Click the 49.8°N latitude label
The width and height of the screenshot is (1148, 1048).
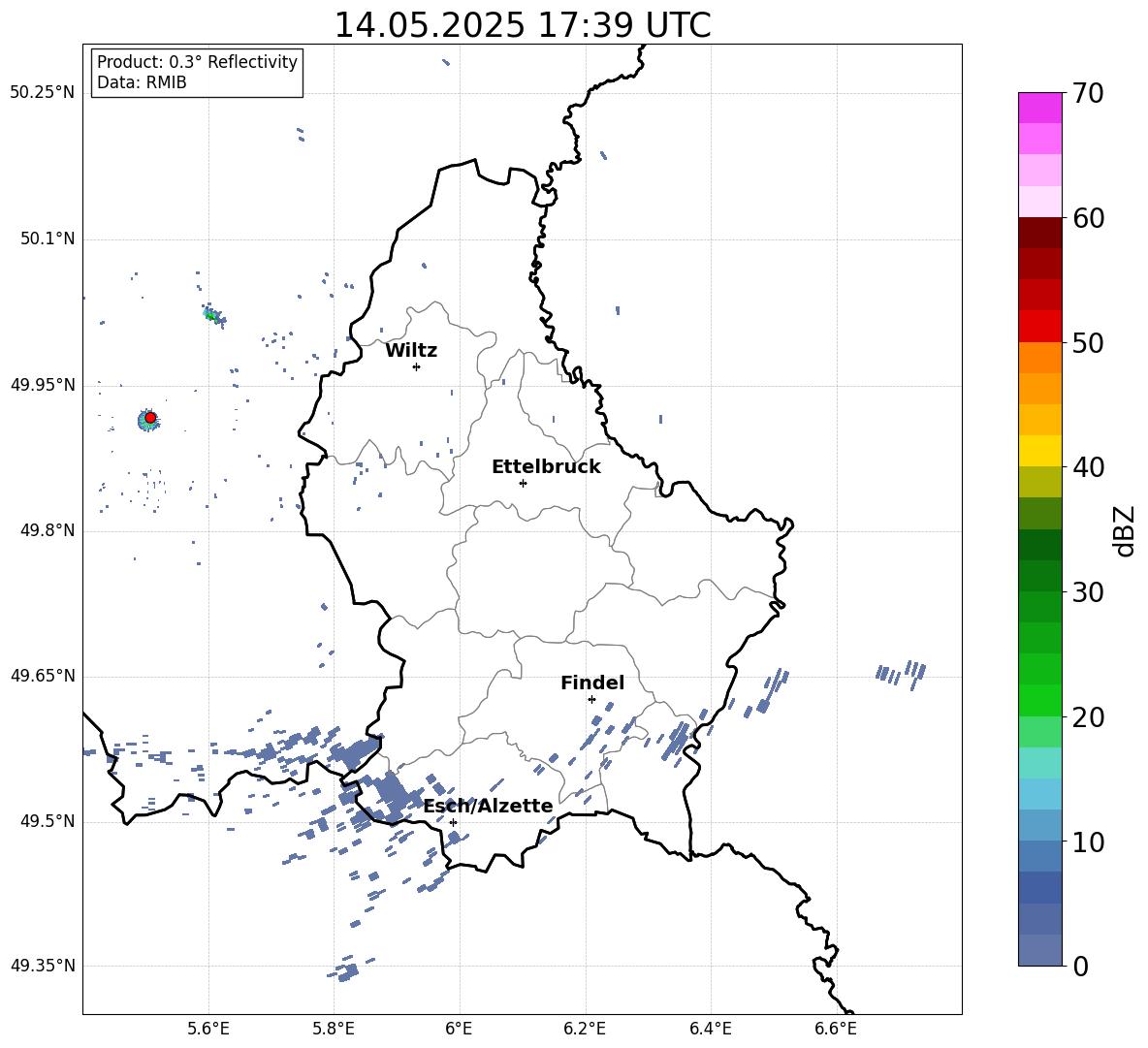pos(47,530)
